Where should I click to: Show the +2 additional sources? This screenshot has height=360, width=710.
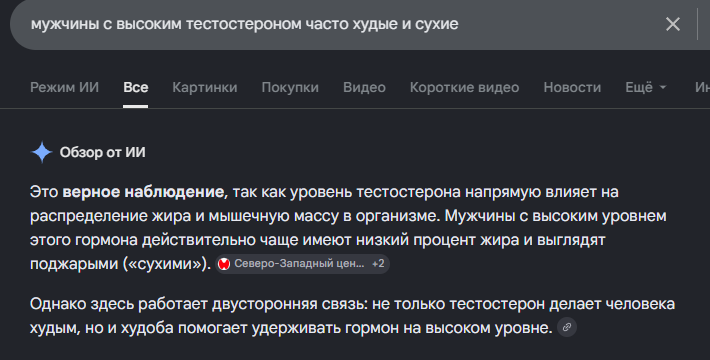[378, 264]
